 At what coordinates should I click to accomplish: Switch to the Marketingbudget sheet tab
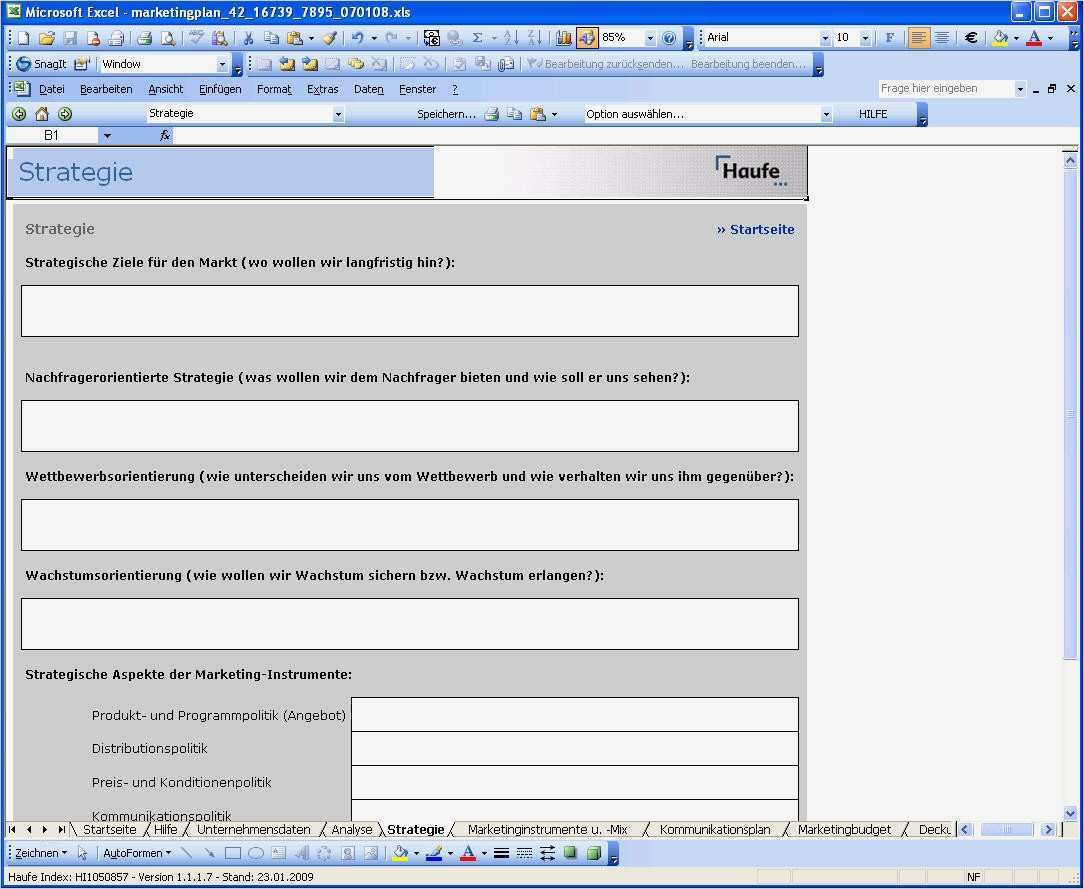pyautogui.click(x=844, y=830)
